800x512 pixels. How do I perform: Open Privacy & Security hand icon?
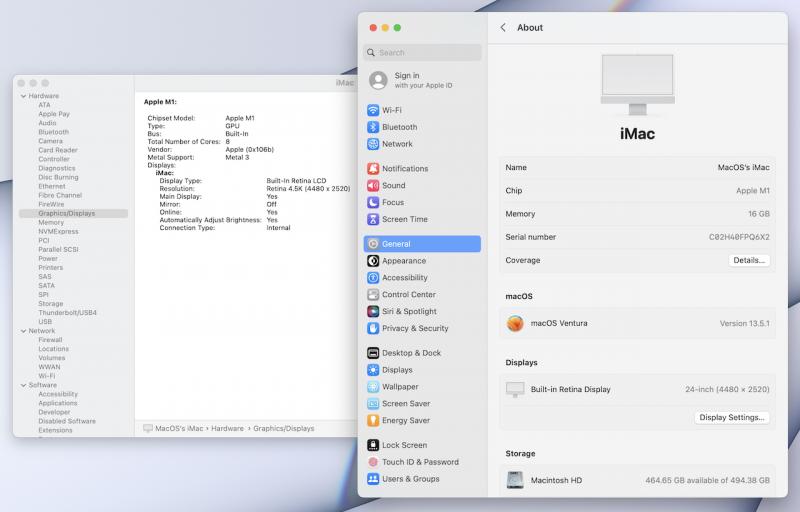click(x=373, y=328)
